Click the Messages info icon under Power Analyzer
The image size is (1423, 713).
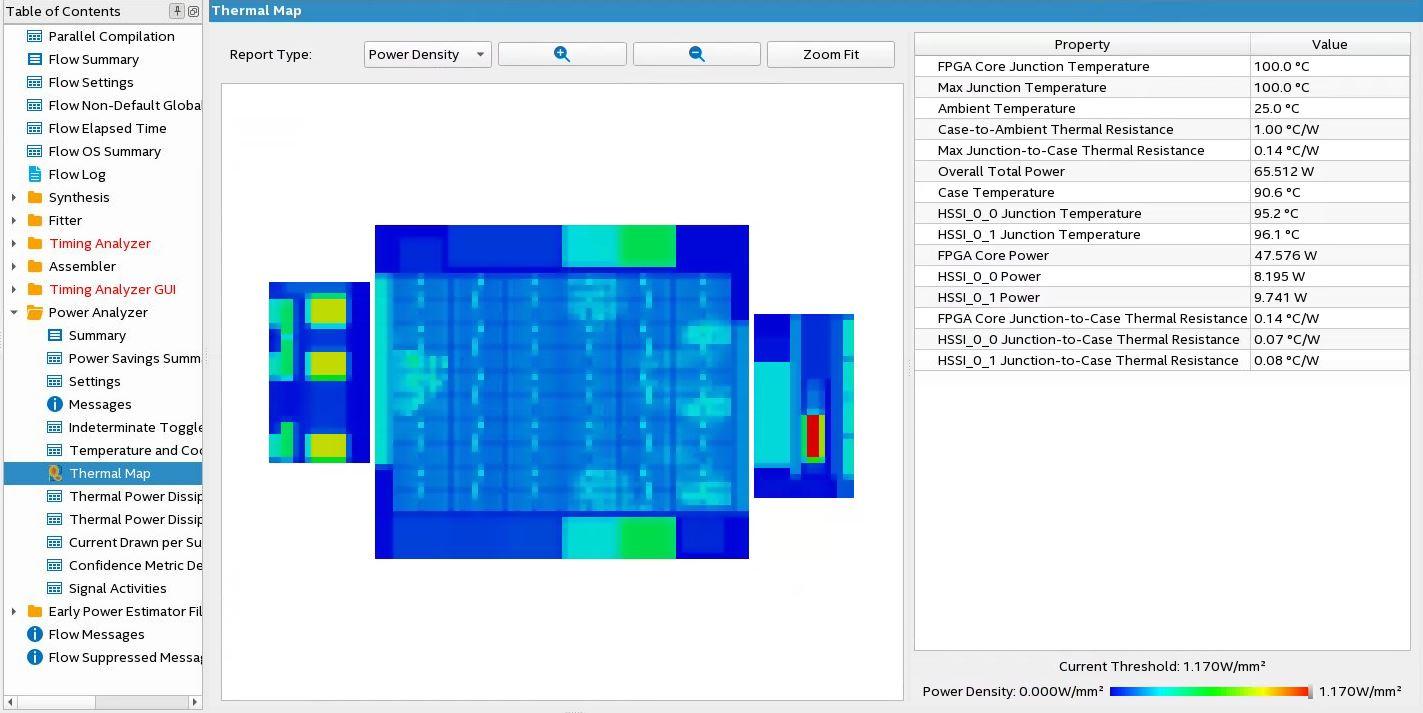(55, 404)
